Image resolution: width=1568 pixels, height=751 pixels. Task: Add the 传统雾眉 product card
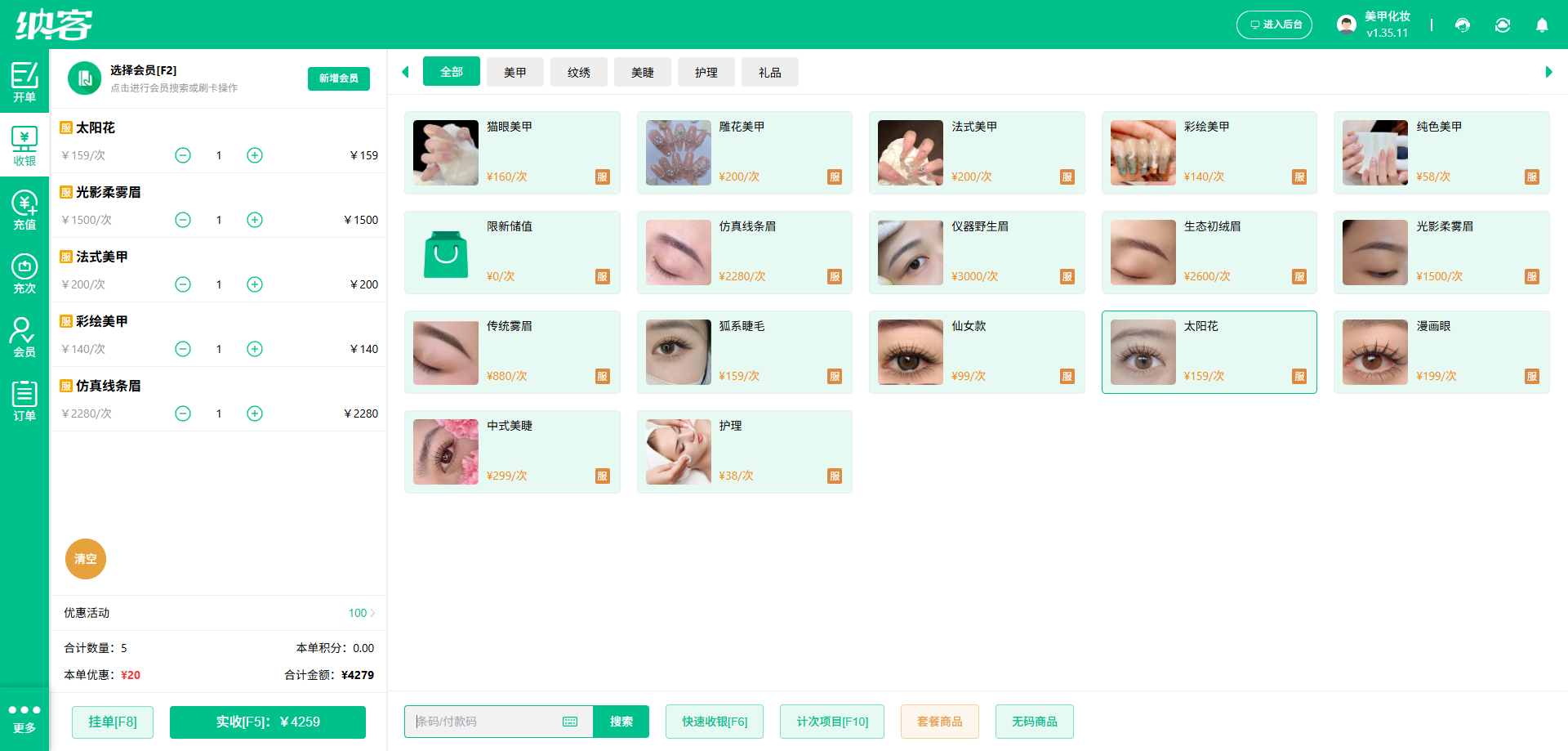(512, 352)
